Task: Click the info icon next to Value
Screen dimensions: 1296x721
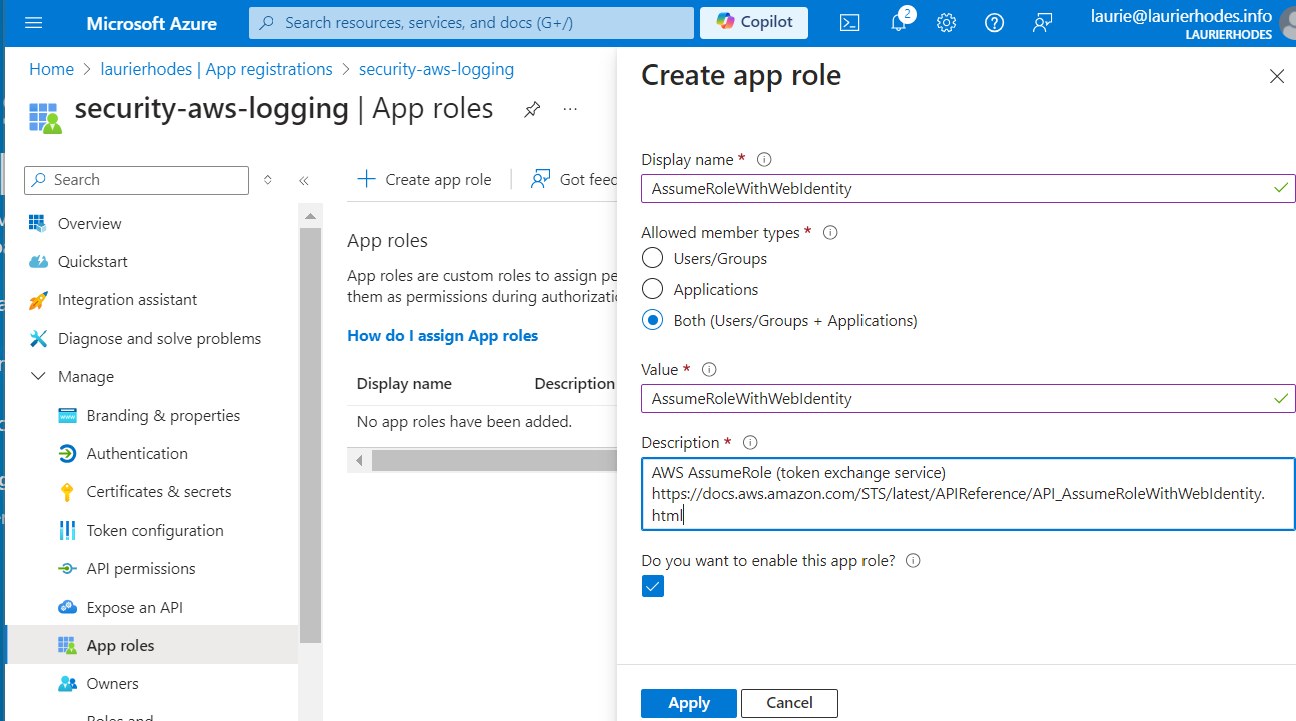Action: tap(709, 369)
